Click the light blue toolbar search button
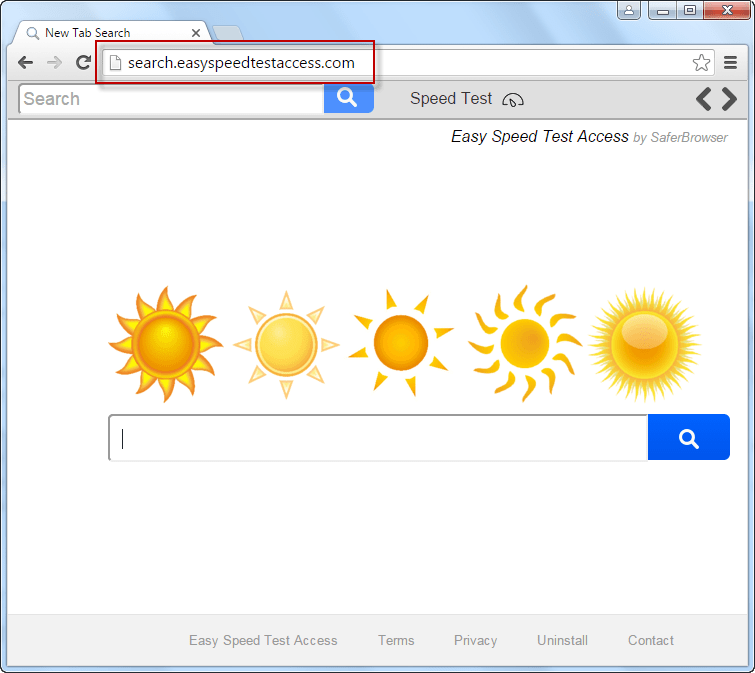 click(349, 98)
